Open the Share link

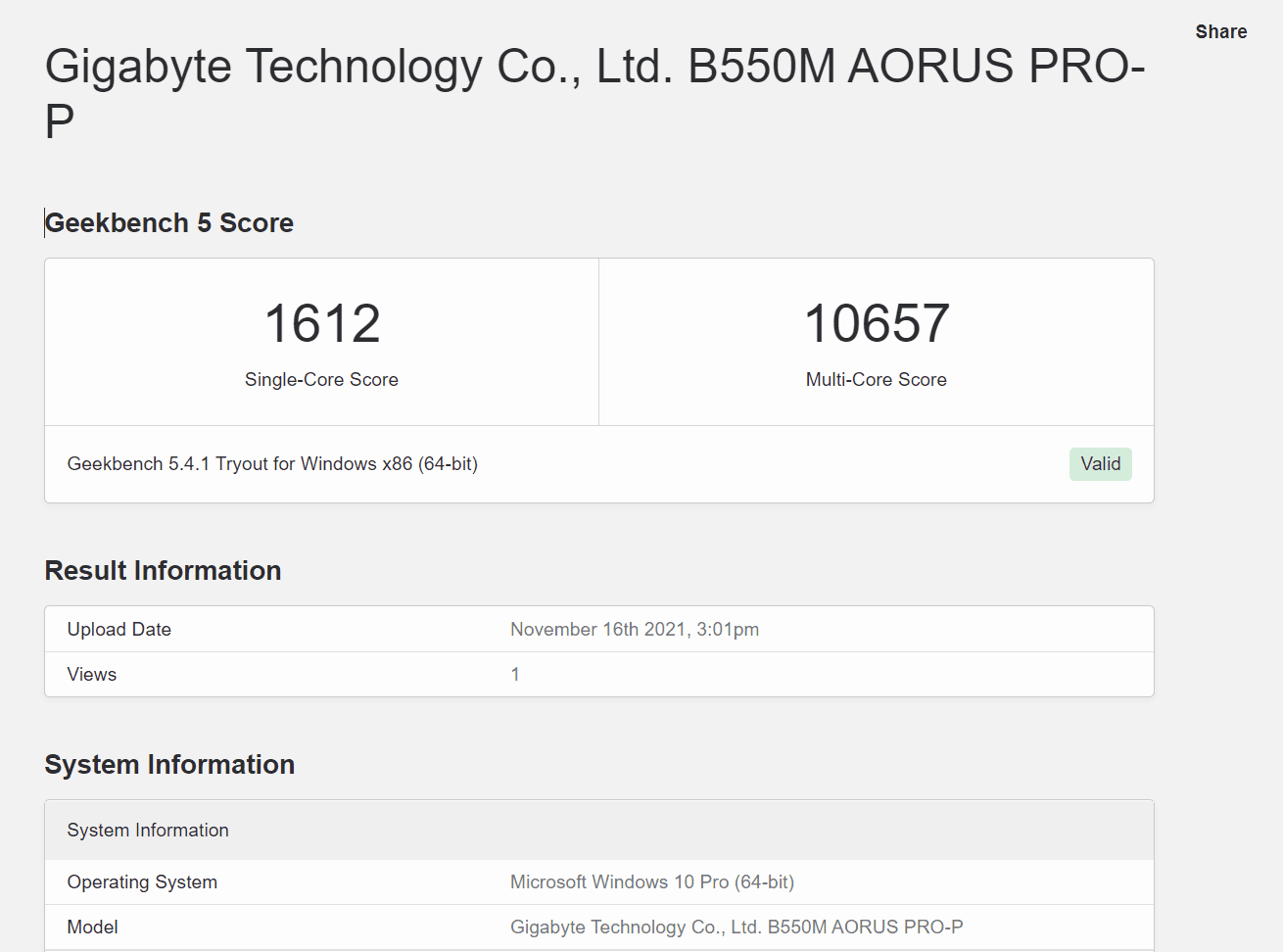point(1220,31)
